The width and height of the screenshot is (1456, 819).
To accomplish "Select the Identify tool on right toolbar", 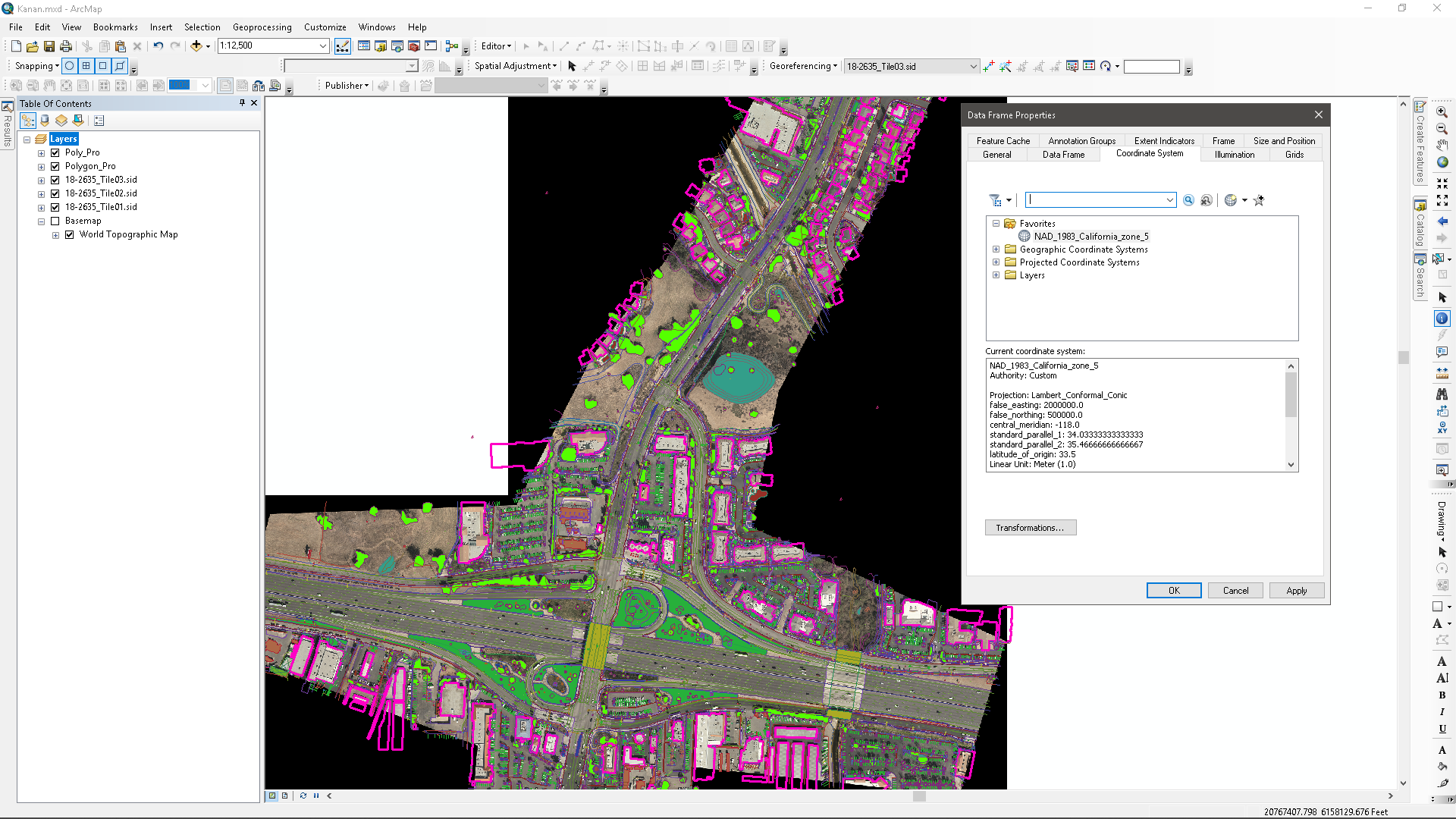I will (x=1442, y=318).
